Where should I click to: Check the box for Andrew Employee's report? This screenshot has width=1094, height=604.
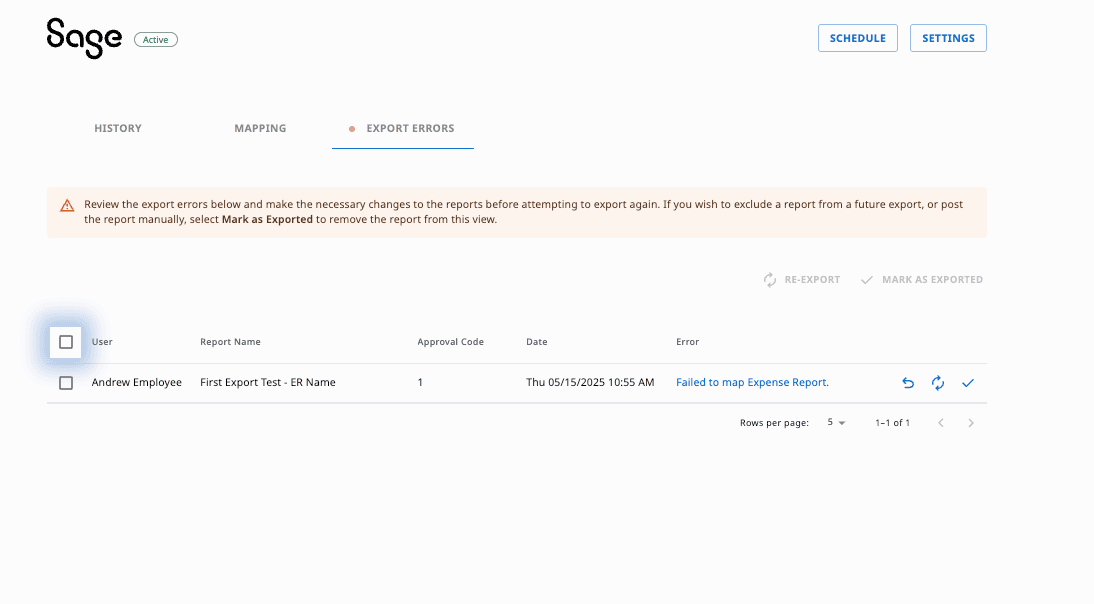pyautogui.click(x=66, y=383)
